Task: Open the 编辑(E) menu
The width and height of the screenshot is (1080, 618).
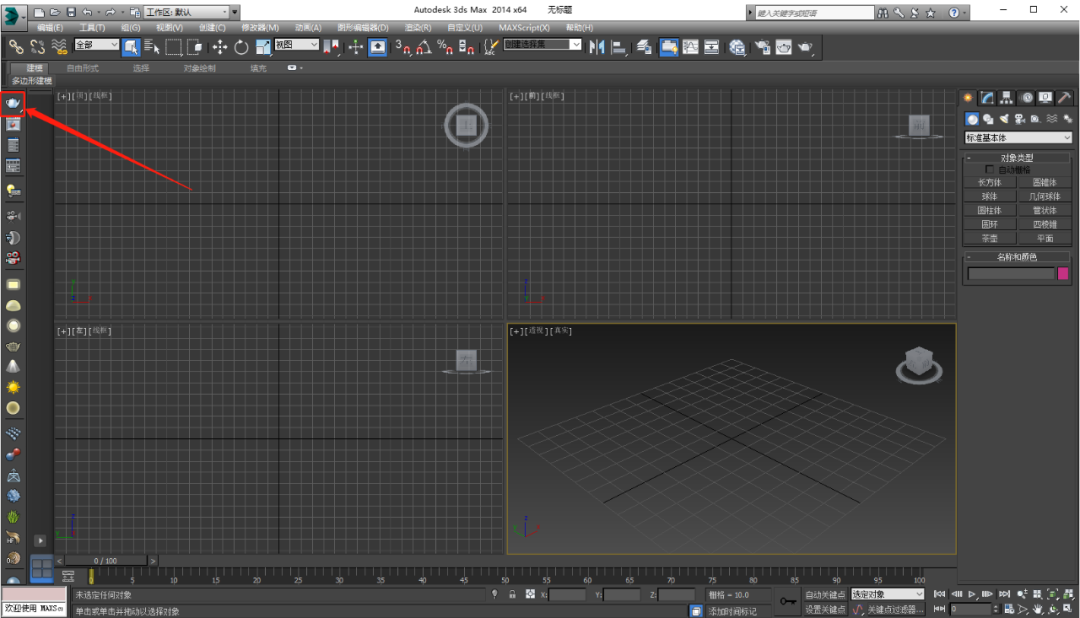Action: [x=50, y=28]
